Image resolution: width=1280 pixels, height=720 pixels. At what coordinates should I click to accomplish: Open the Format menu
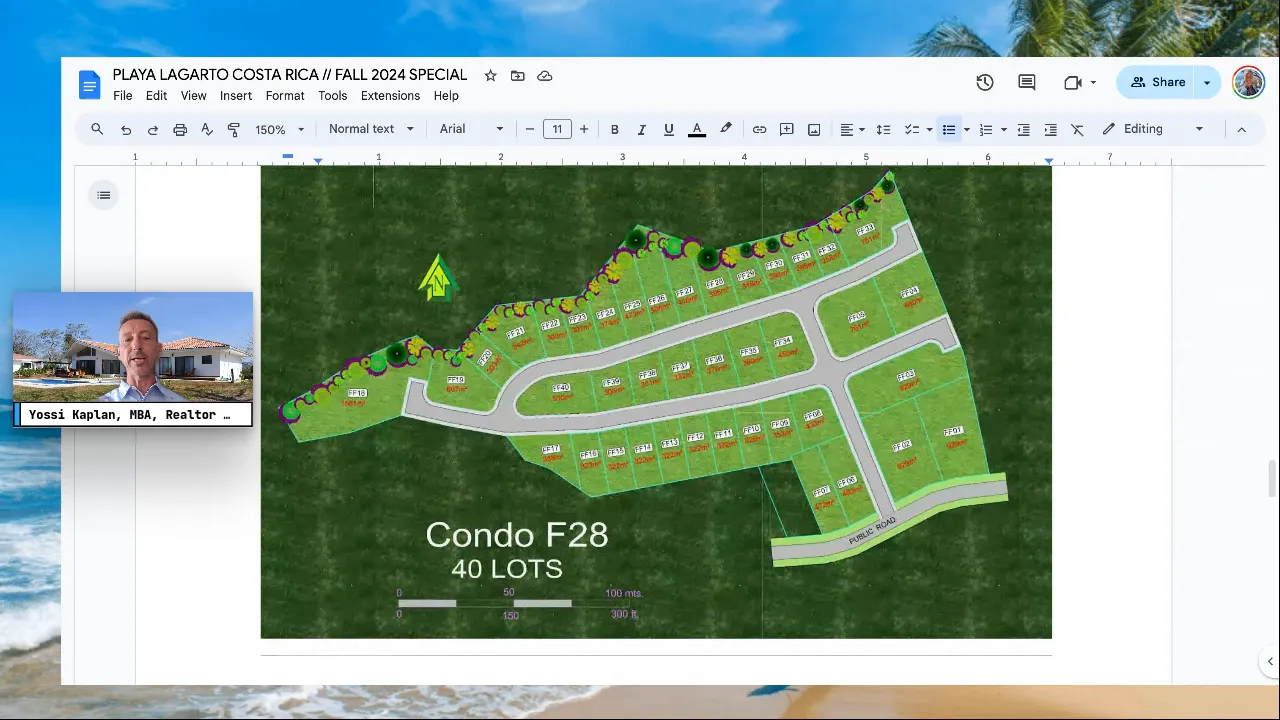[x=285, y=96]
